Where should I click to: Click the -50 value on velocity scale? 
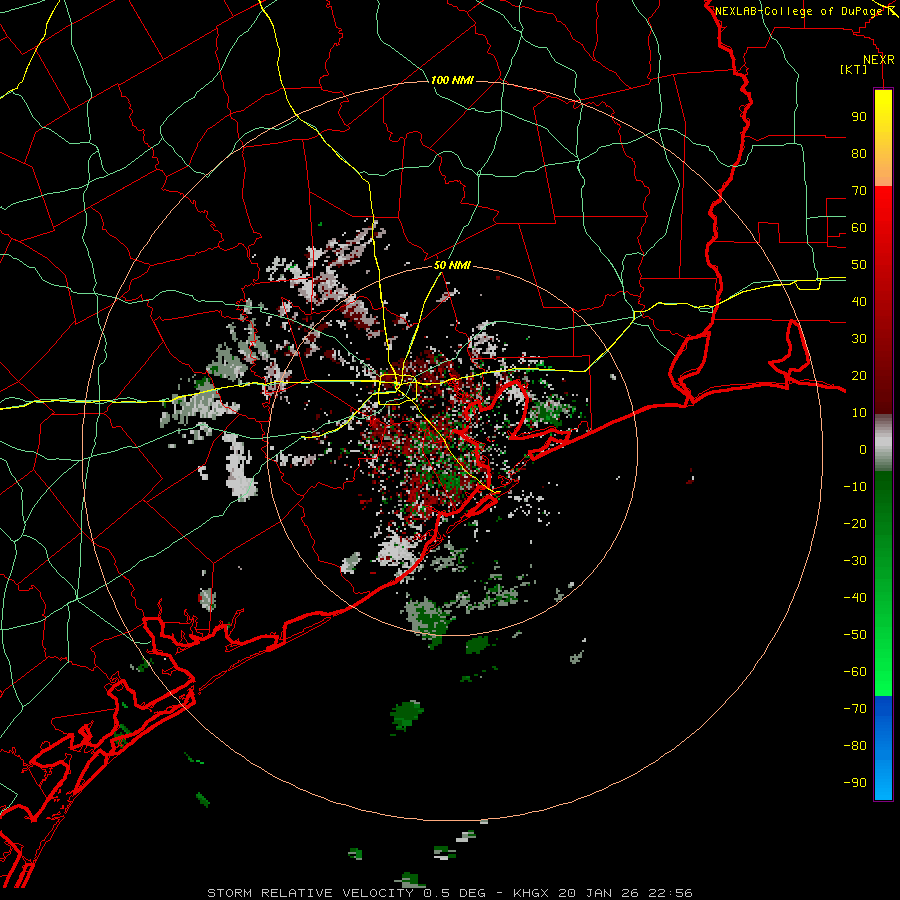[x=855, y=635]
